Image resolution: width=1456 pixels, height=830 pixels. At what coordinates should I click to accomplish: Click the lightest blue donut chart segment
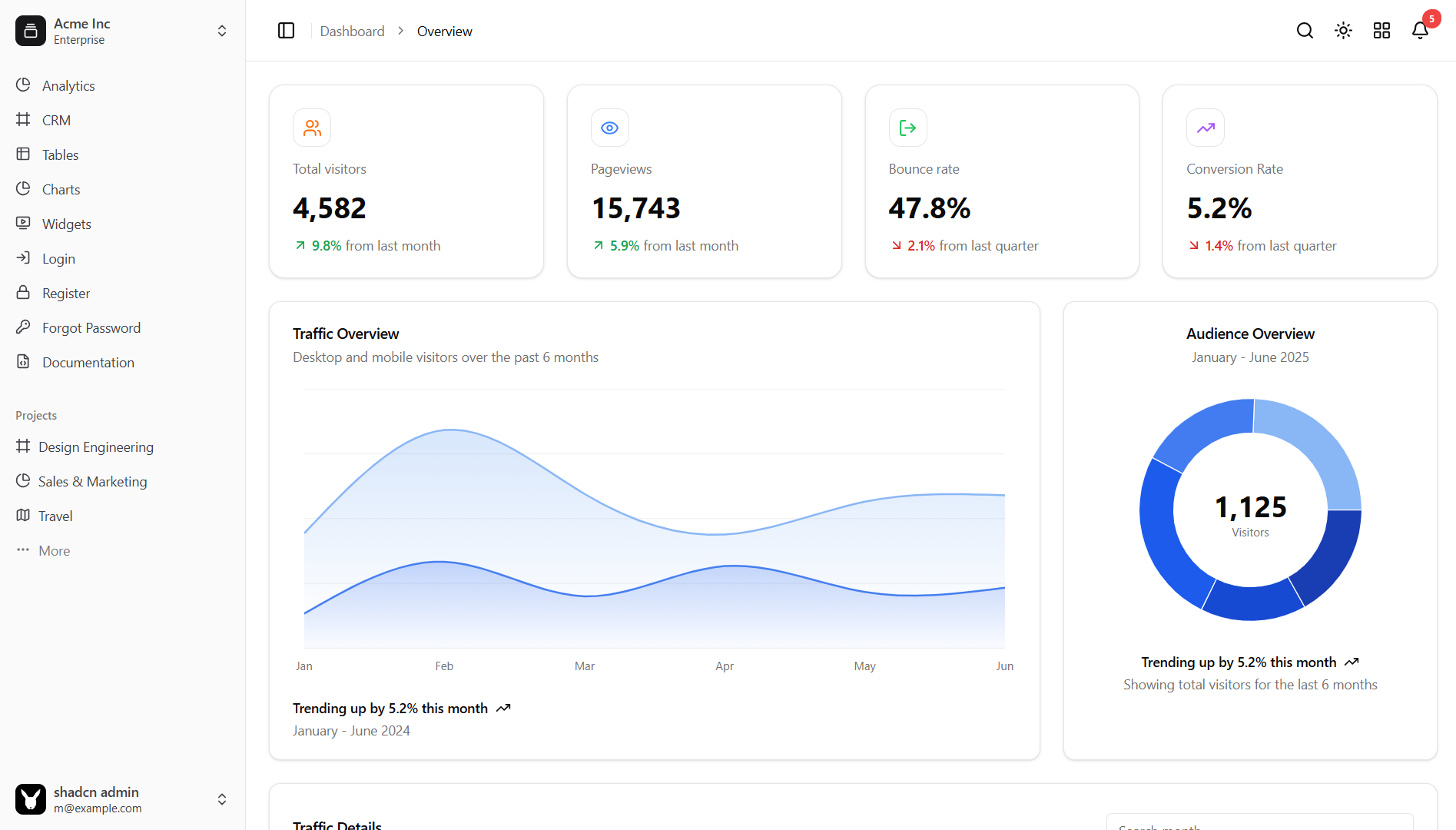1315,449
